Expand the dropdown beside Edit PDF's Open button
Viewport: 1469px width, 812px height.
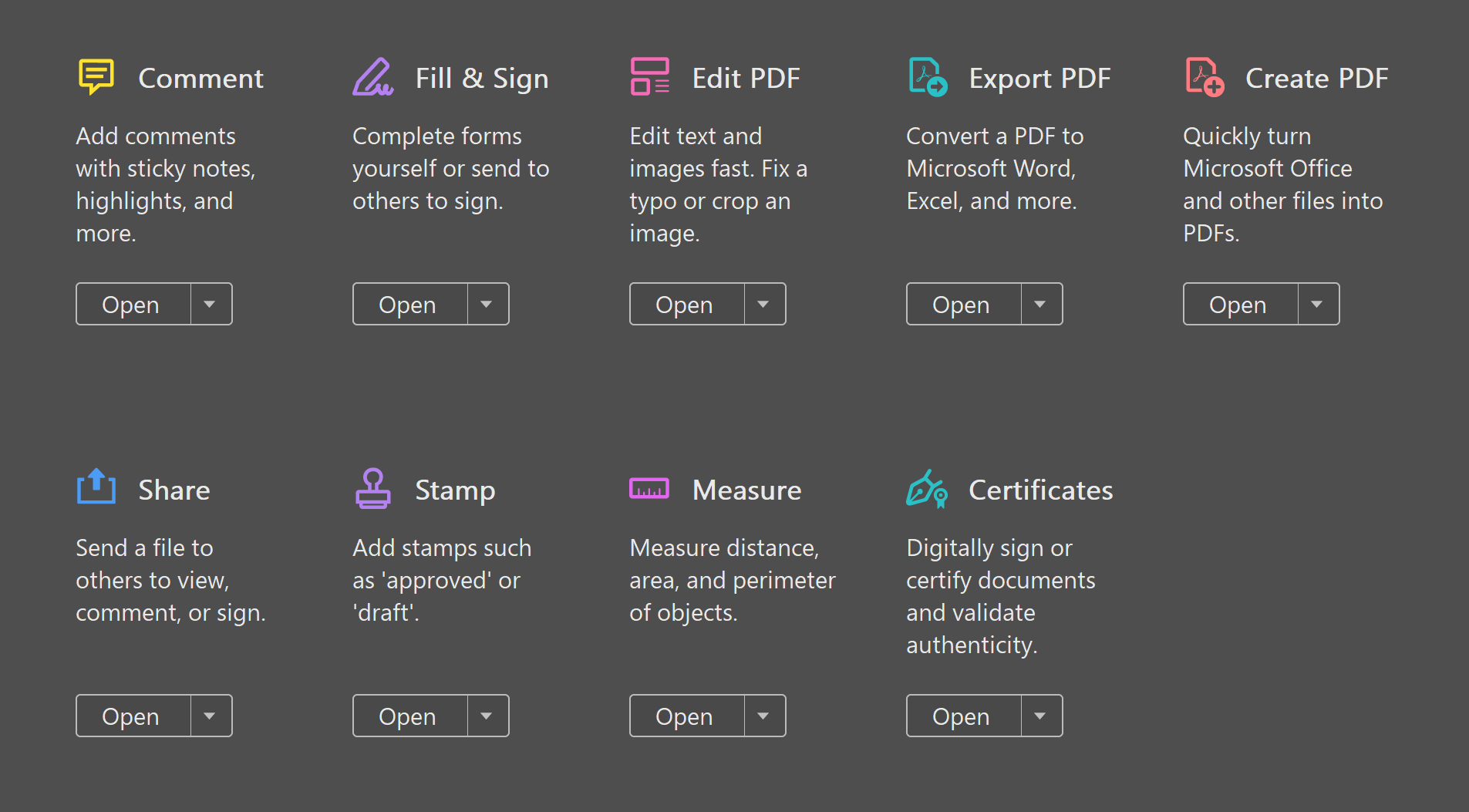pyautogui.click(x=764, y=304)
